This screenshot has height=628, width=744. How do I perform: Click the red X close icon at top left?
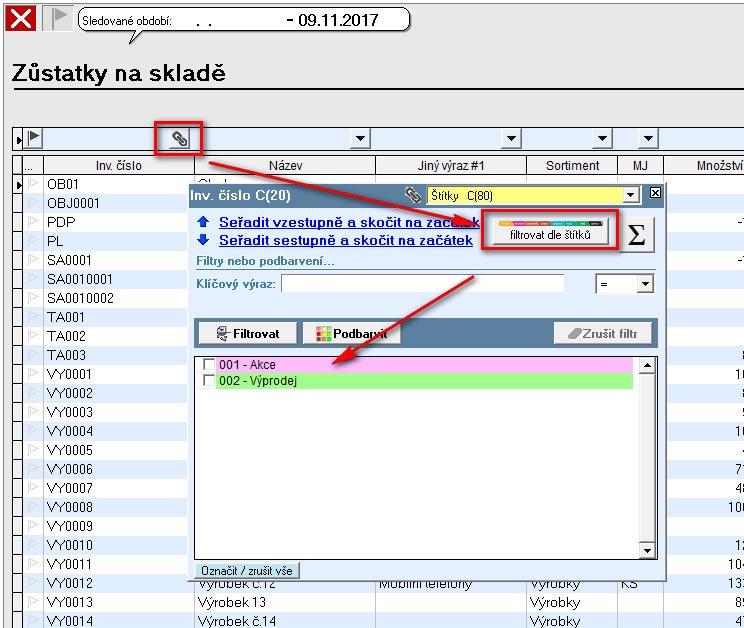20,19
